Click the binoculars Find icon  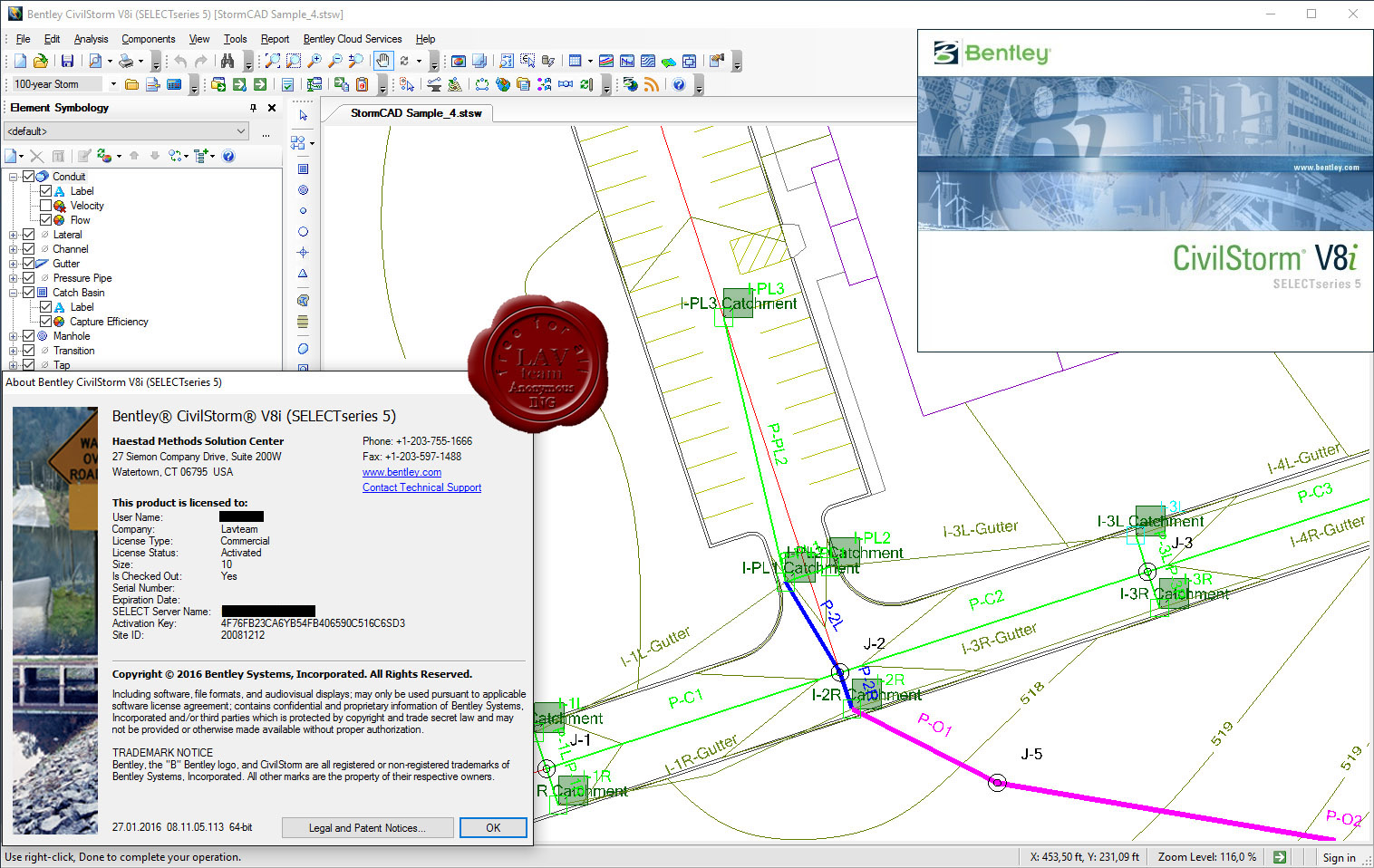click(227, 61)
